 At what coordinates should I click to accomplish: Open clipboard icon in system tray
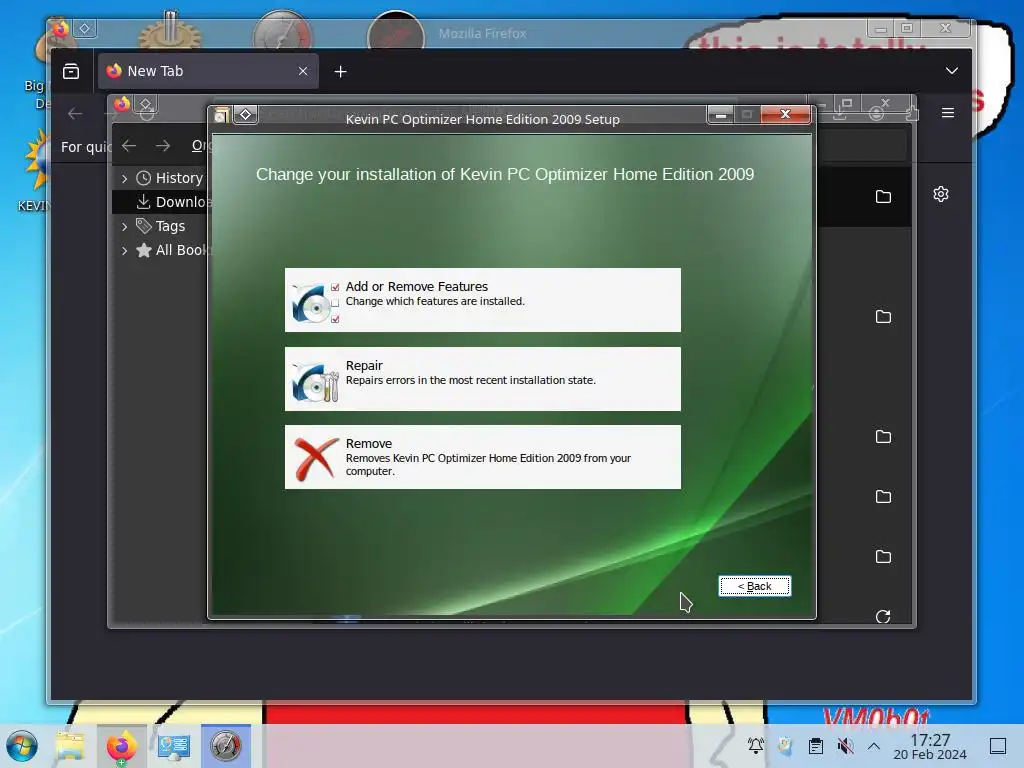(816, 745)
